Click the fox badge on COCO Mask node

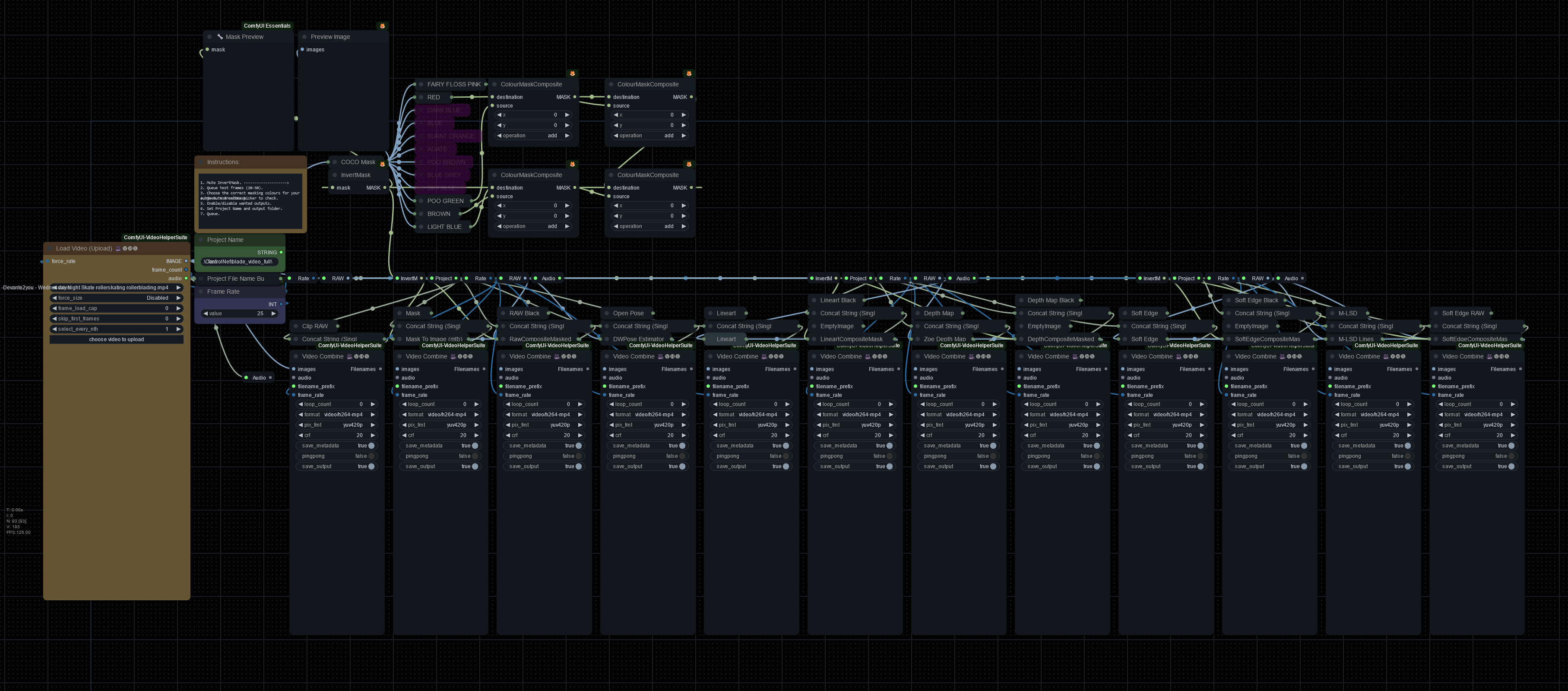pos(382,164)
